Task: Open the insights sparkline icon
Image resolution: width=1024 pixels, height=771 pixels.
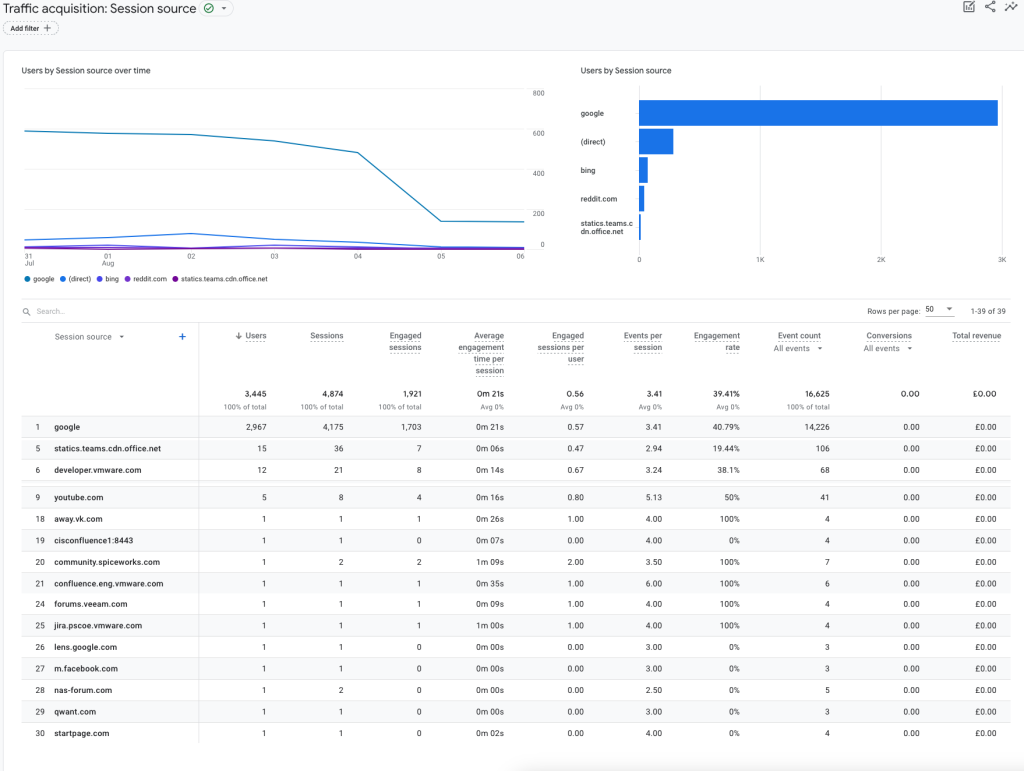Action: pos(1011,7)
